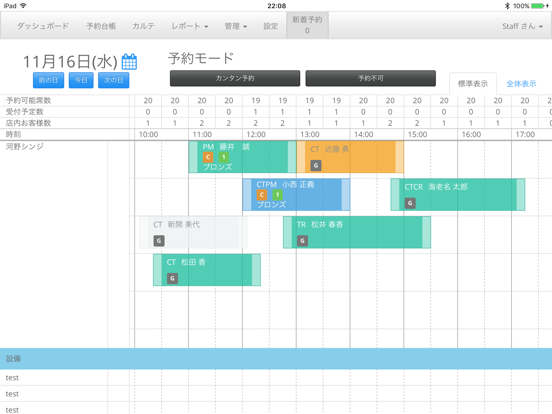552x414 pixels.
Task: Click G badge on 新開 美代 booking
Action: click(159, 241)
